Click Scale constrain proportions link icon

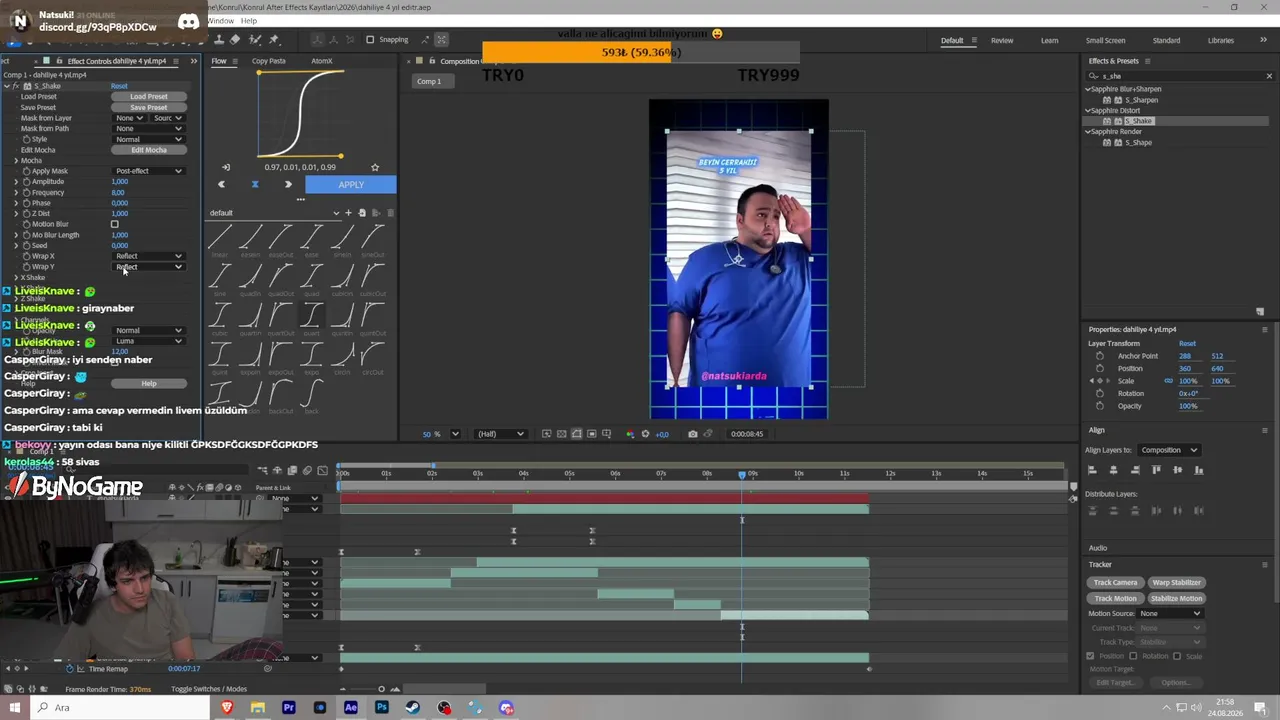(x=1168, y=381)
